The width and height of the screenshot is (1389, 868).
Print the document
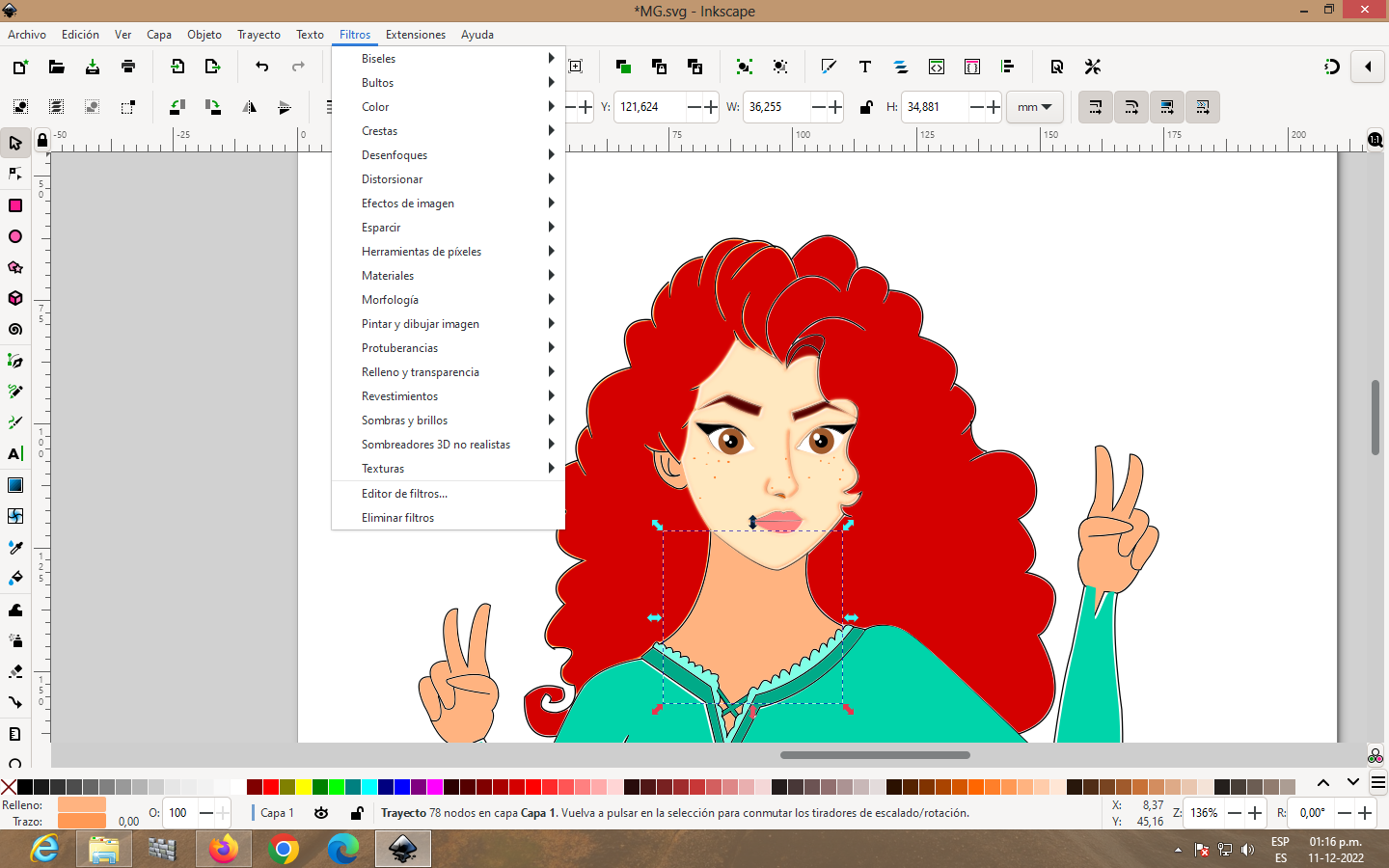coord(128,67)
